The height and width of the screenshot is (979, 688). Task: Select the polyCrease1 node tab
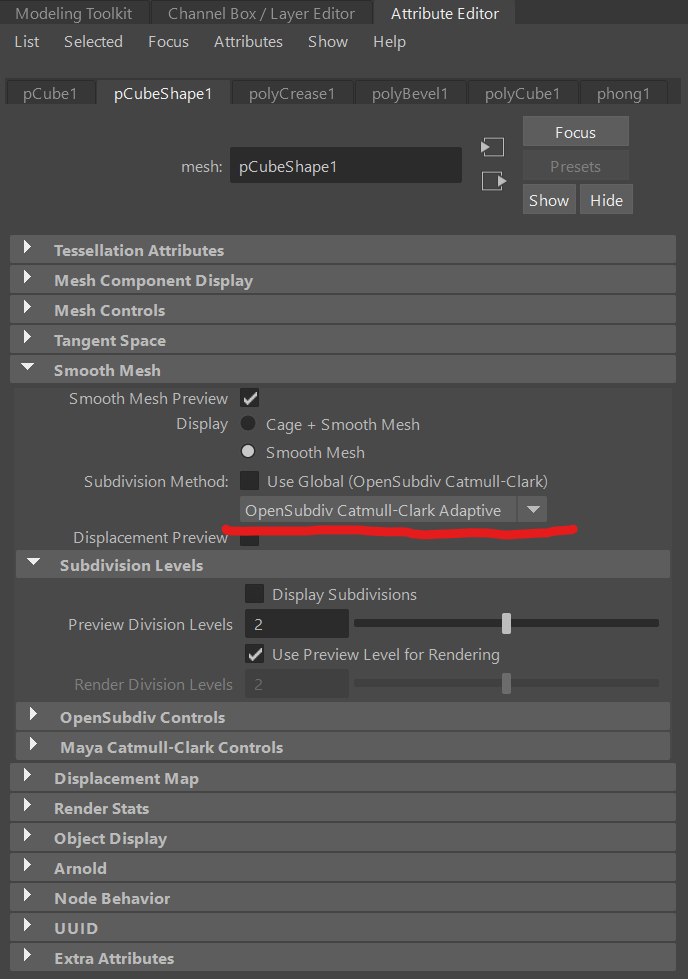click(292, 93)
